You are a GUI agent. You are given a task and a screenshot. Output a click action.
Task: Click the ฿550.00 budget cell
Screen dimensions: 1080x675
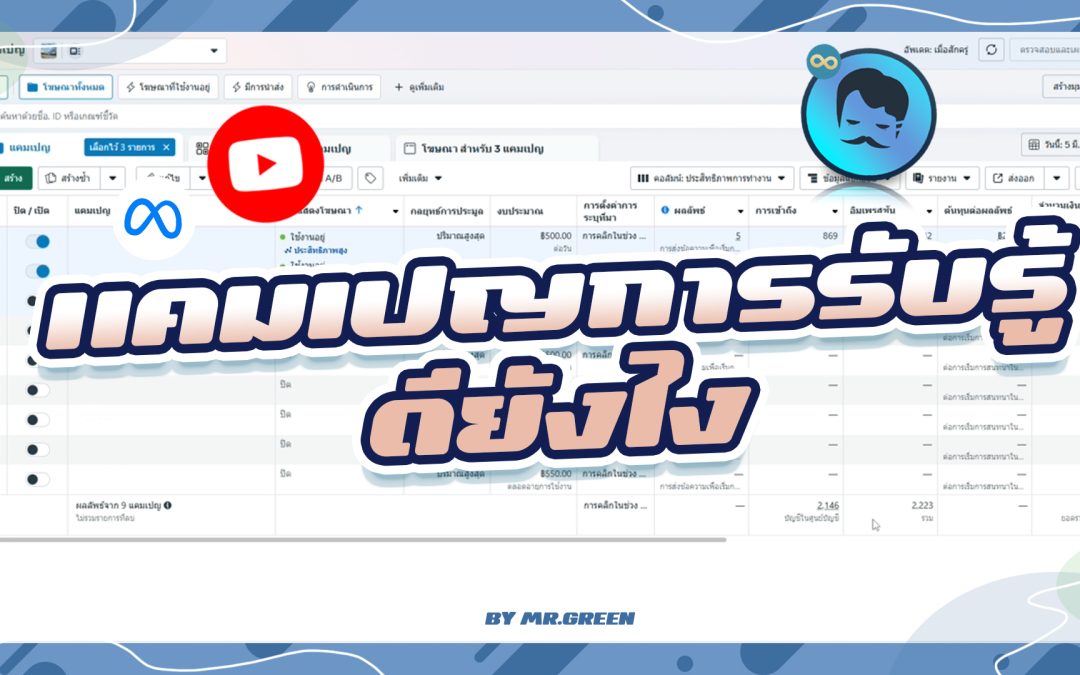pos(556,474)
